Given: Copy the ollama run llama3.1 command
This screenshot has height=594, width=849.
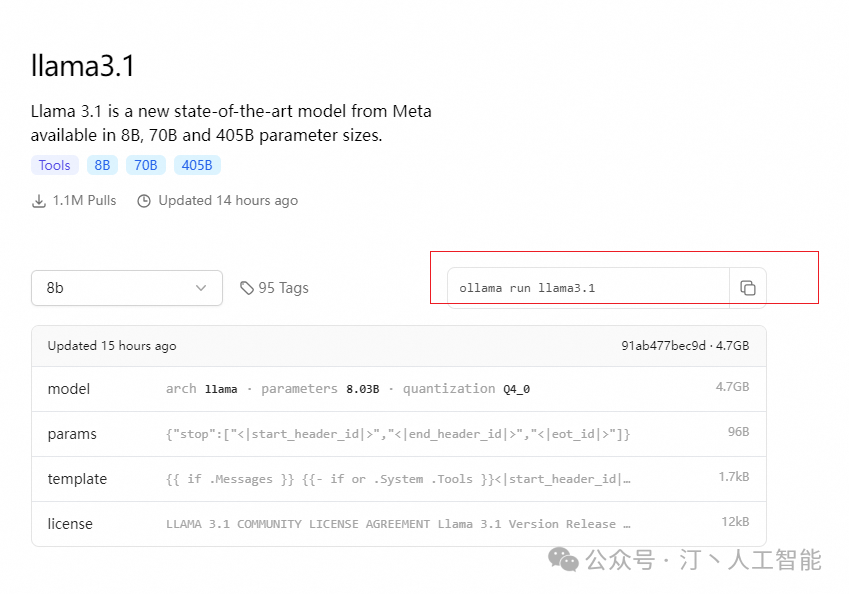Looking at the screenshot, I should [747, 288].
